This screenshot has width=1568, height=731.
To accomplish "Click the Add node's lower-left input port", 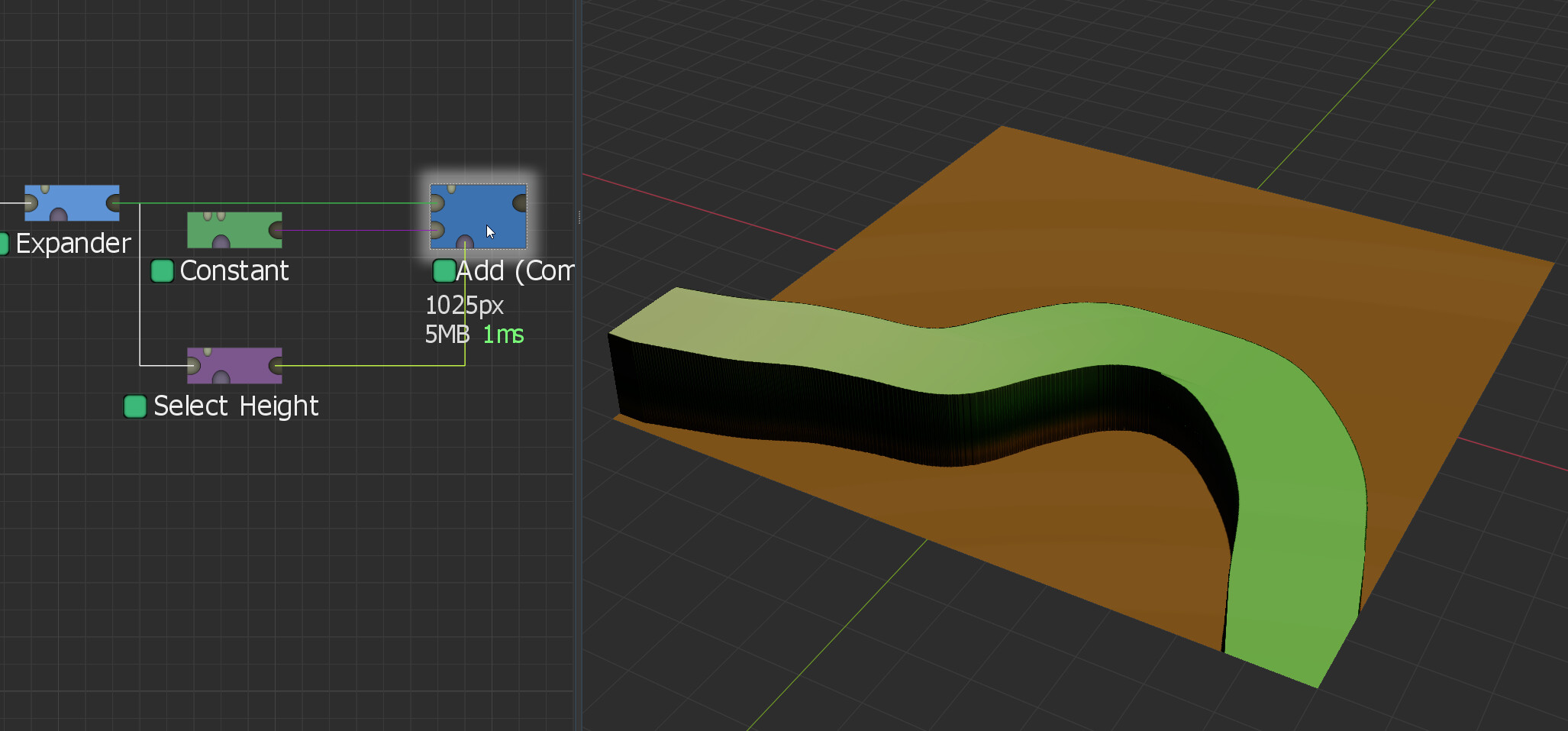I will click(437, 230).
